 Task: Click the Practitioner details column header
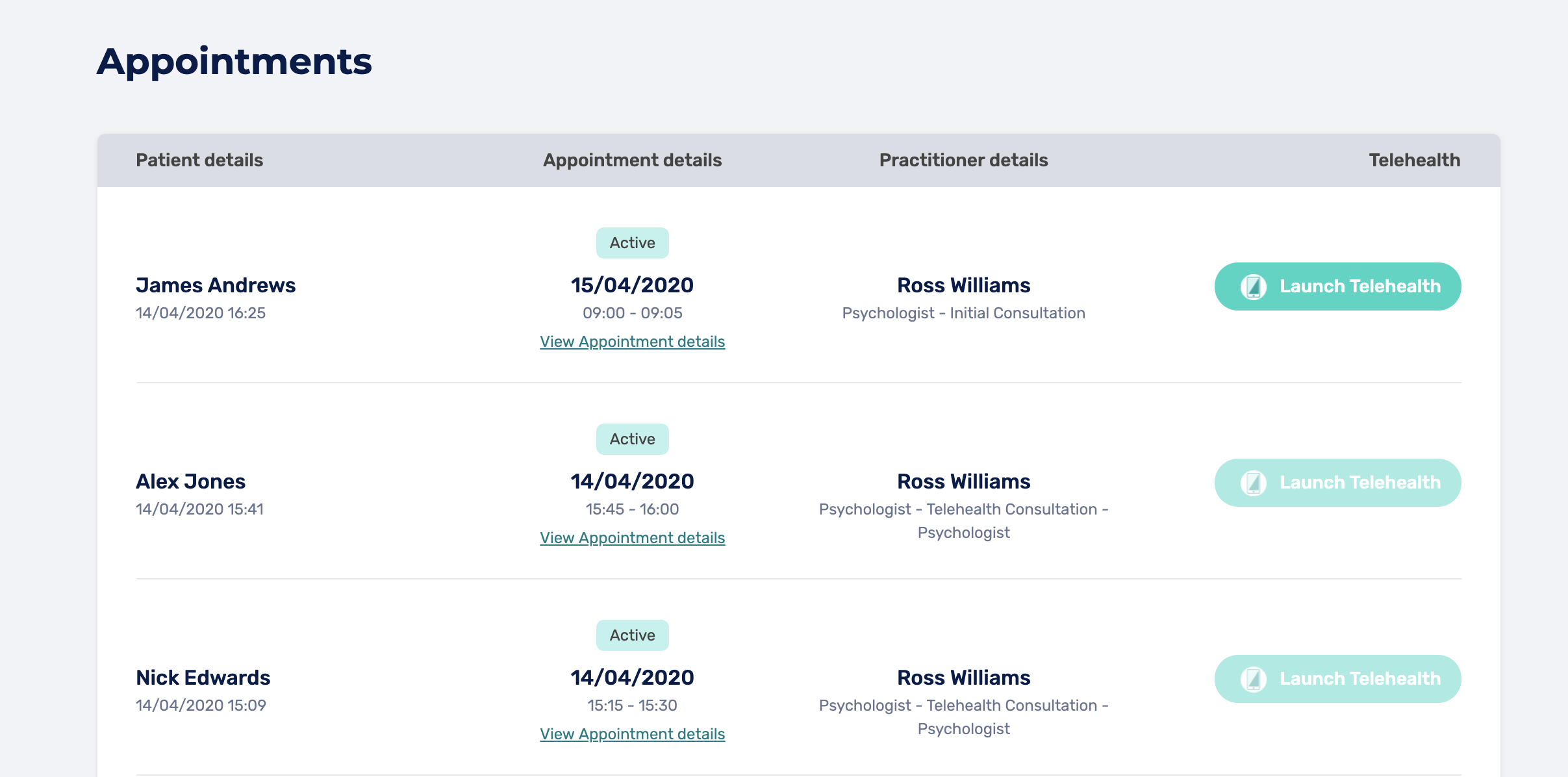(x=963, y=160)
